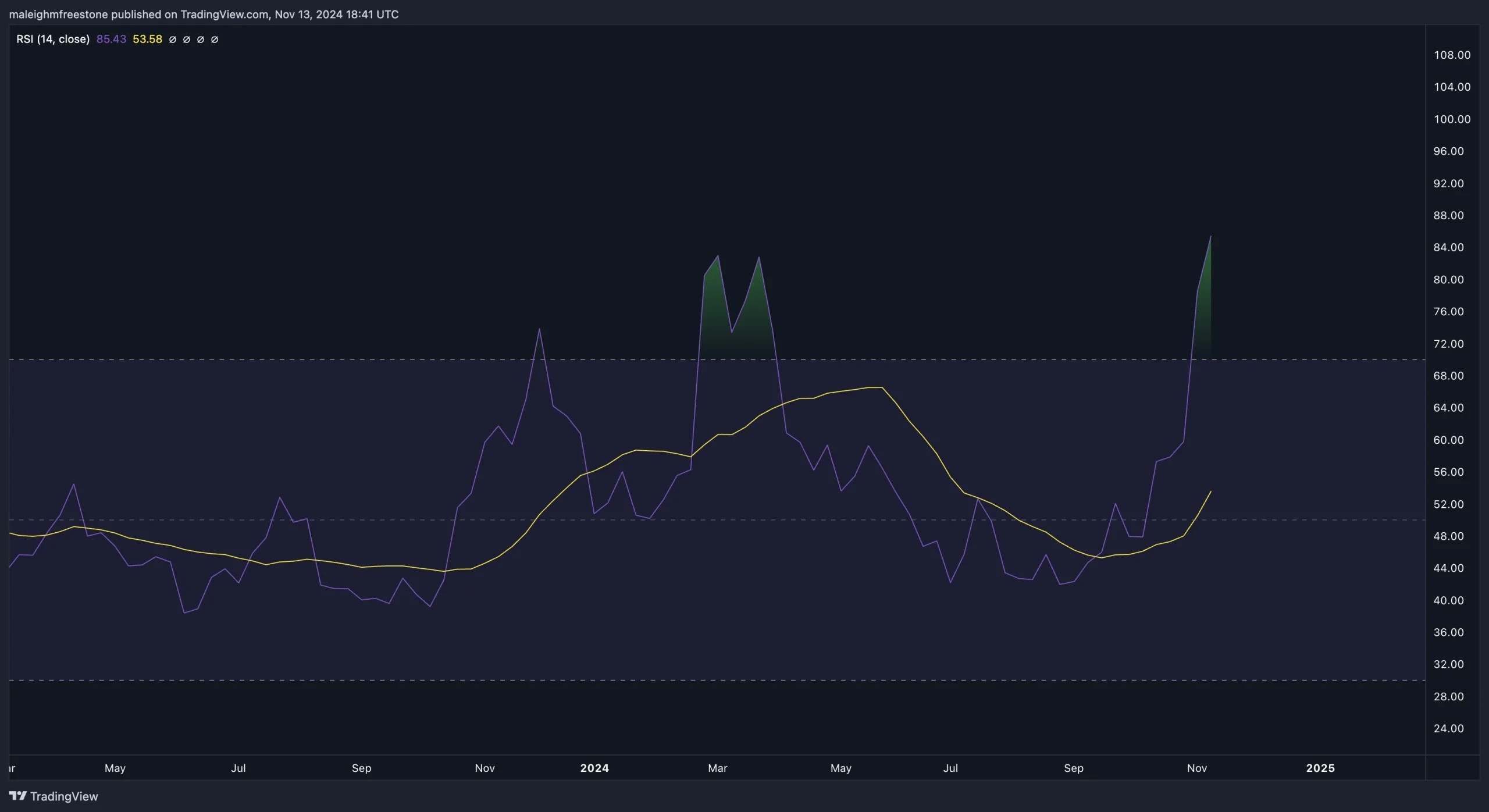
Task: Click the fourth Ø hidden-plot icon
Action: [215, 39]
